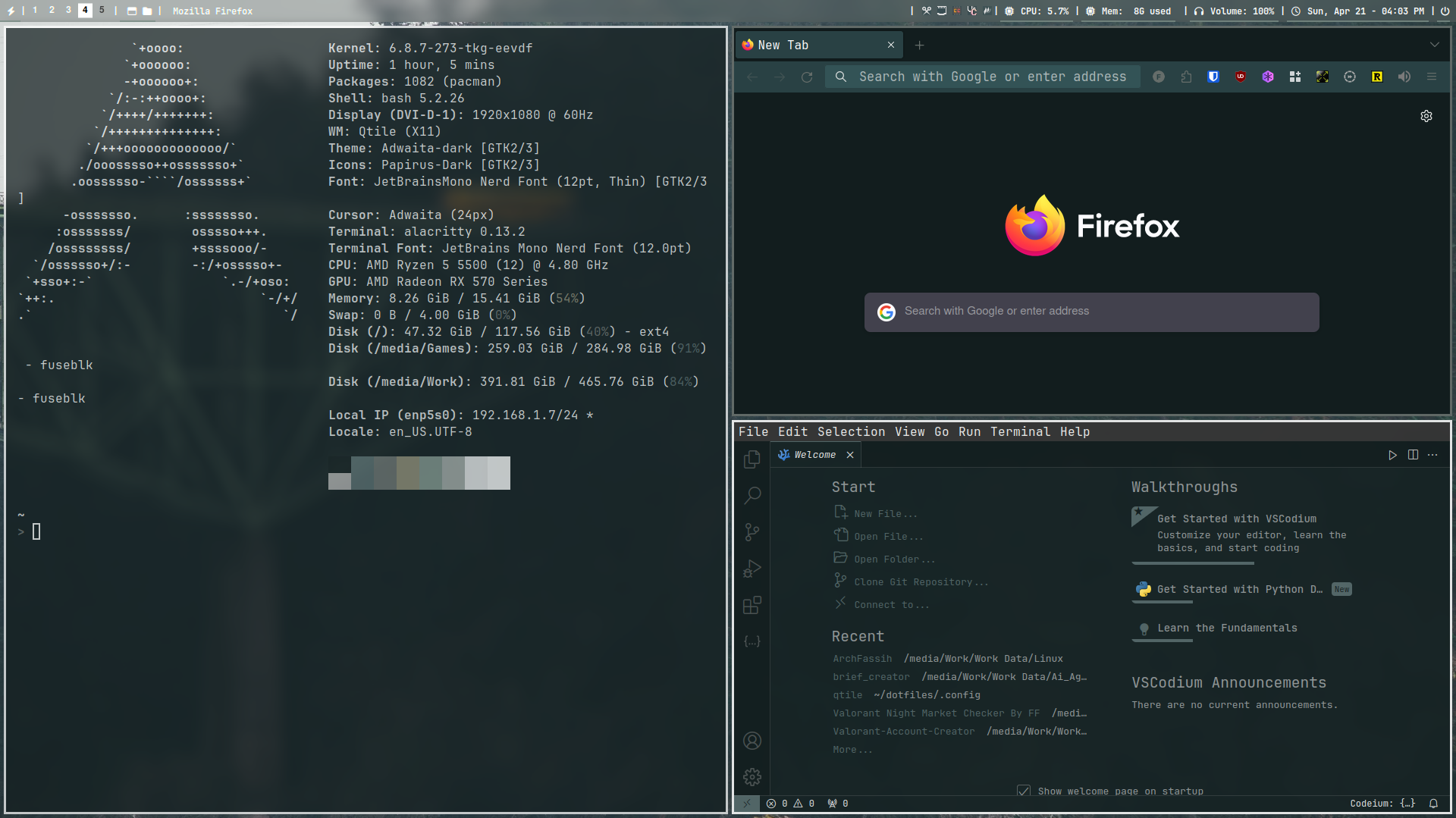This screenshot has width=1456, height=818.
Task: Open a new Firefox tab with plus
Action: pyautogui.click(x=919, y=45)
